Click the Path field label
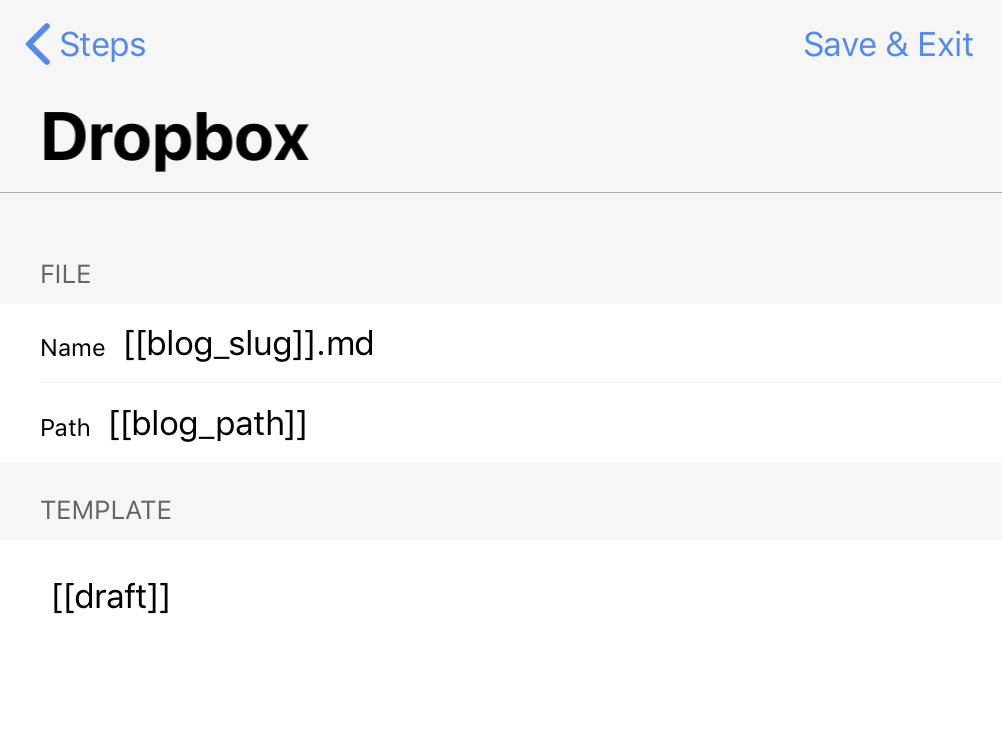 point(65,428)
